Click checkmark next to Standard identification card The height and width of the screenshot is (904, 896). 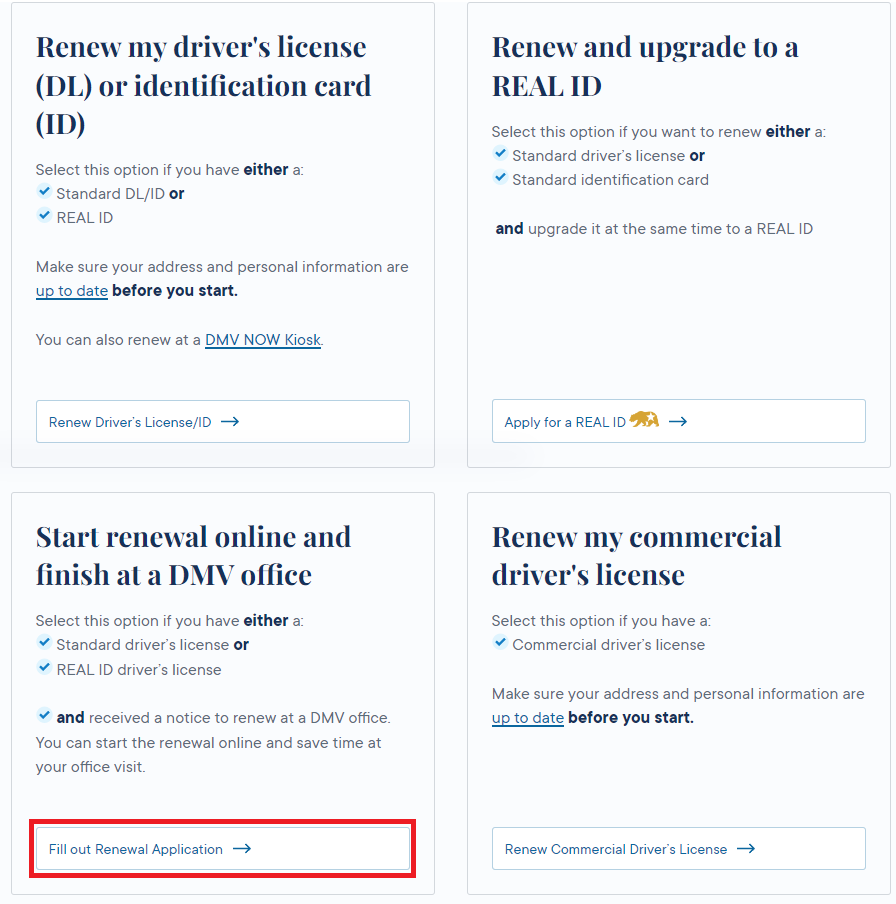click(x=500, y=178)
